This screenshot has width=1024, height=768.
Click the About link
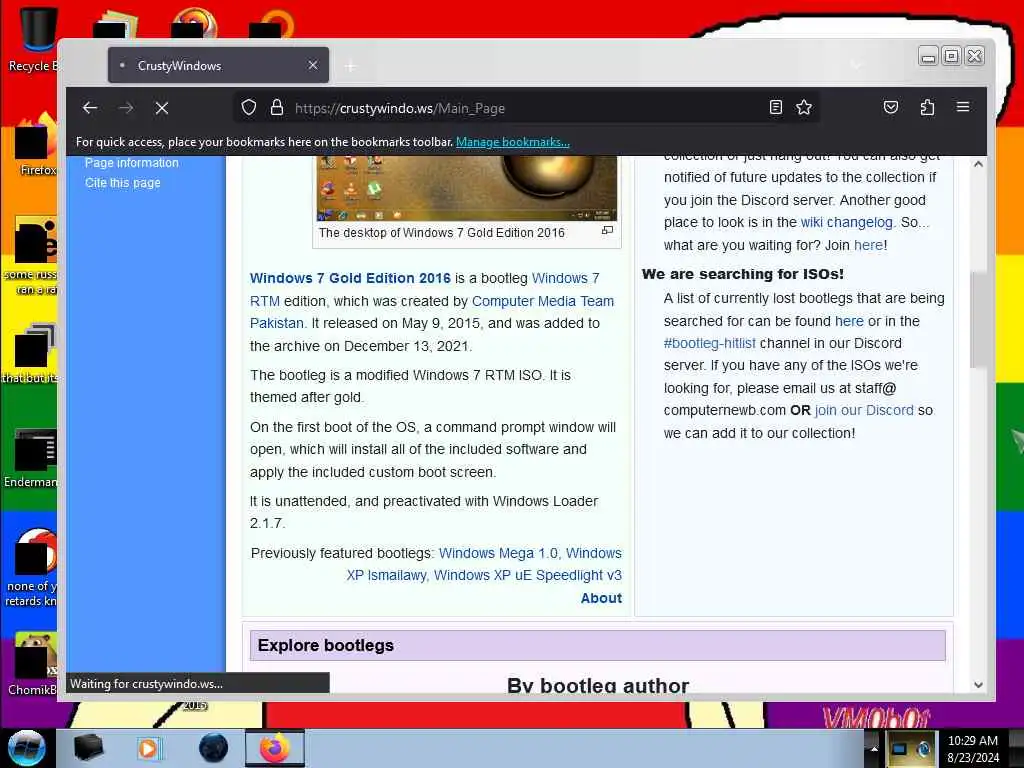coord(601,598)
